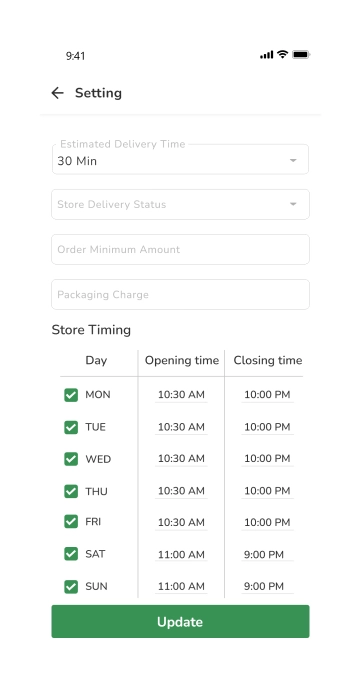Image resolution: width=361 pixels, height=685 pixels.
Task: Set Thursday closing time
Action: [267, 491]
